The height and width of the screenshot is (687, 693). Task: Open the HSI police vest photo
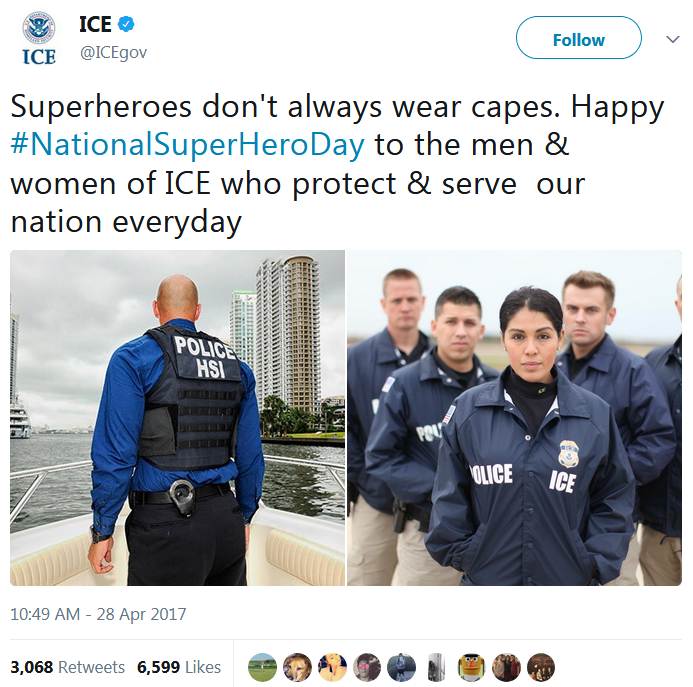click(x=177, y=418)
